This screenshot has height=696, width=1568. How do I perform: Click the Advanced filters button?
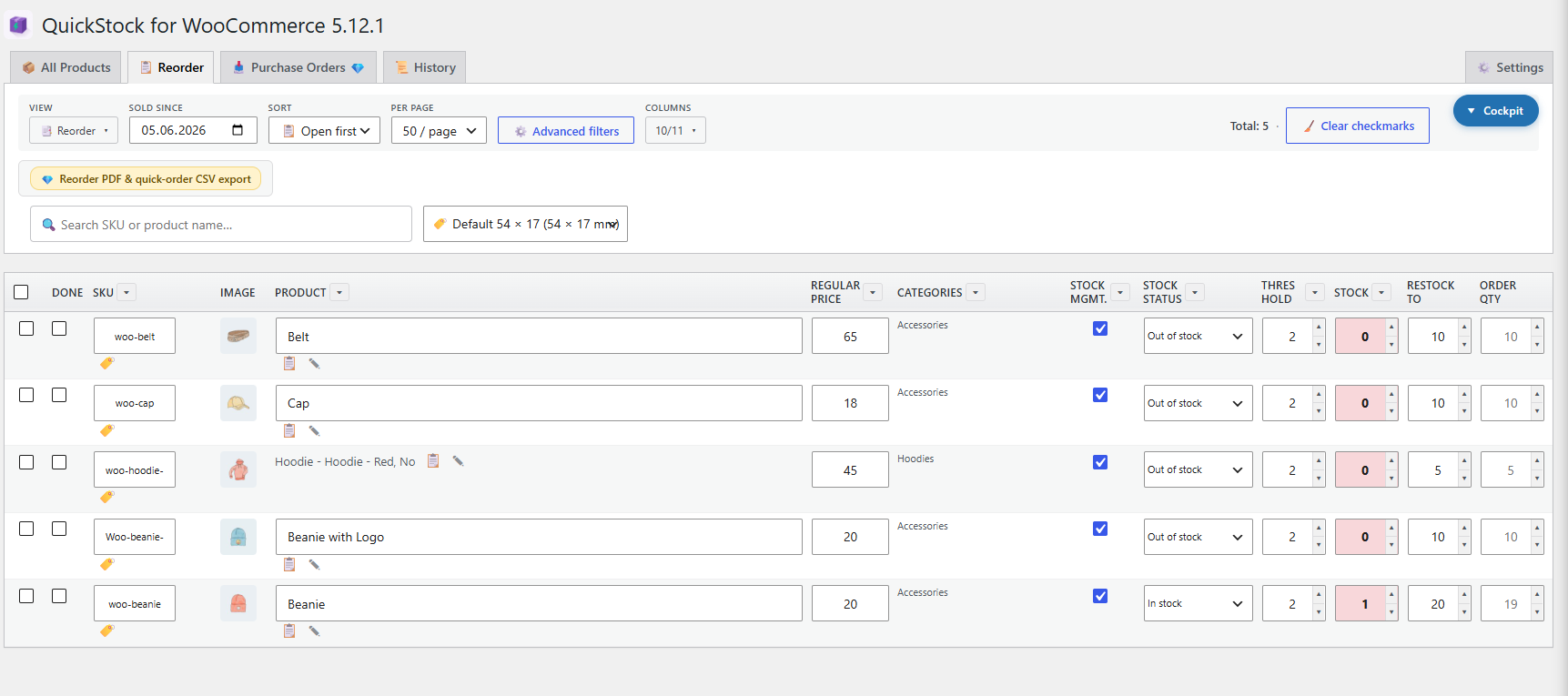(x=566, y=131)
